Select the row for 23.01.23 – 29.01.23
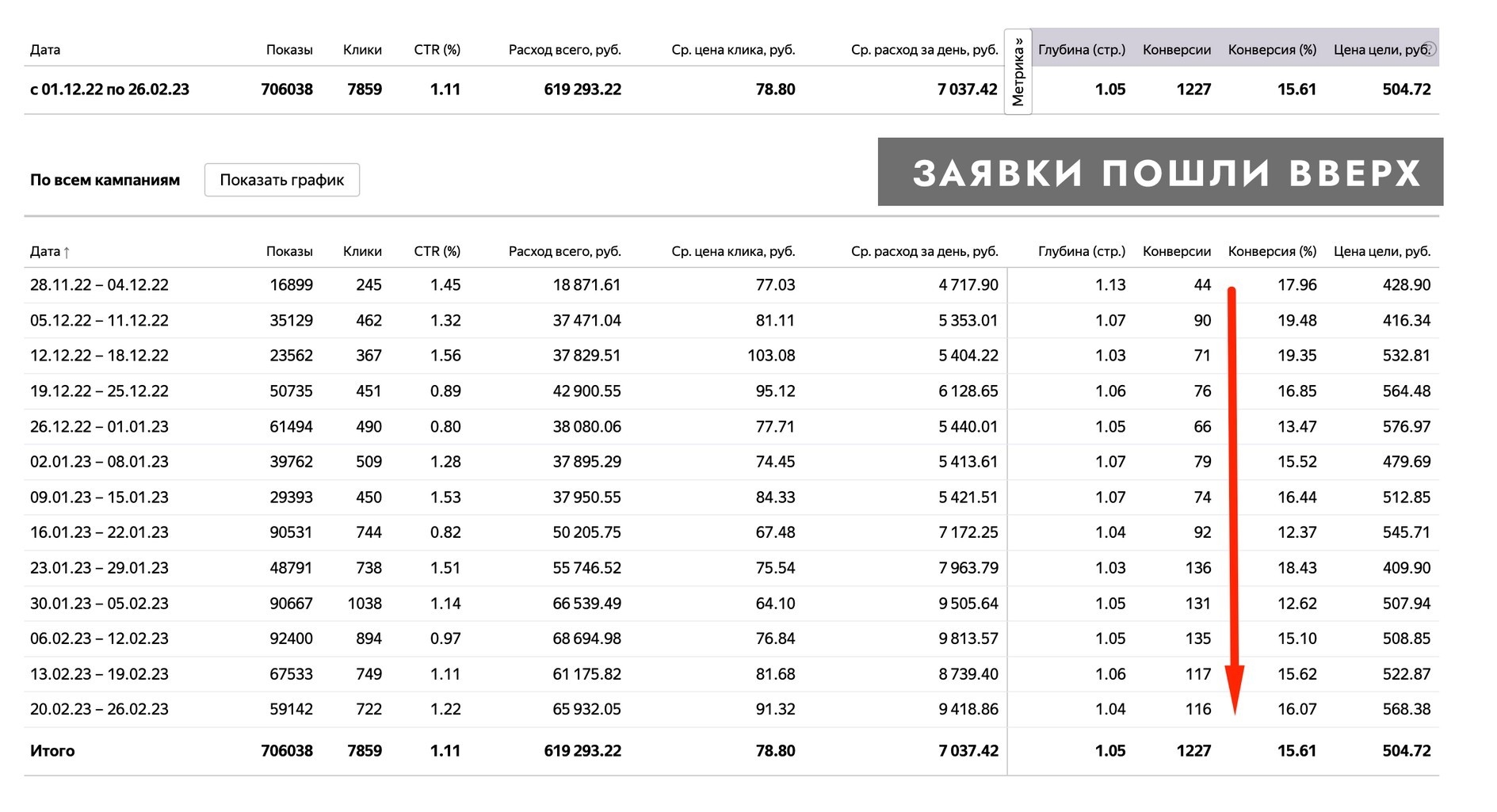This screenshot has width=1497, height=812. tap(99, 568)
